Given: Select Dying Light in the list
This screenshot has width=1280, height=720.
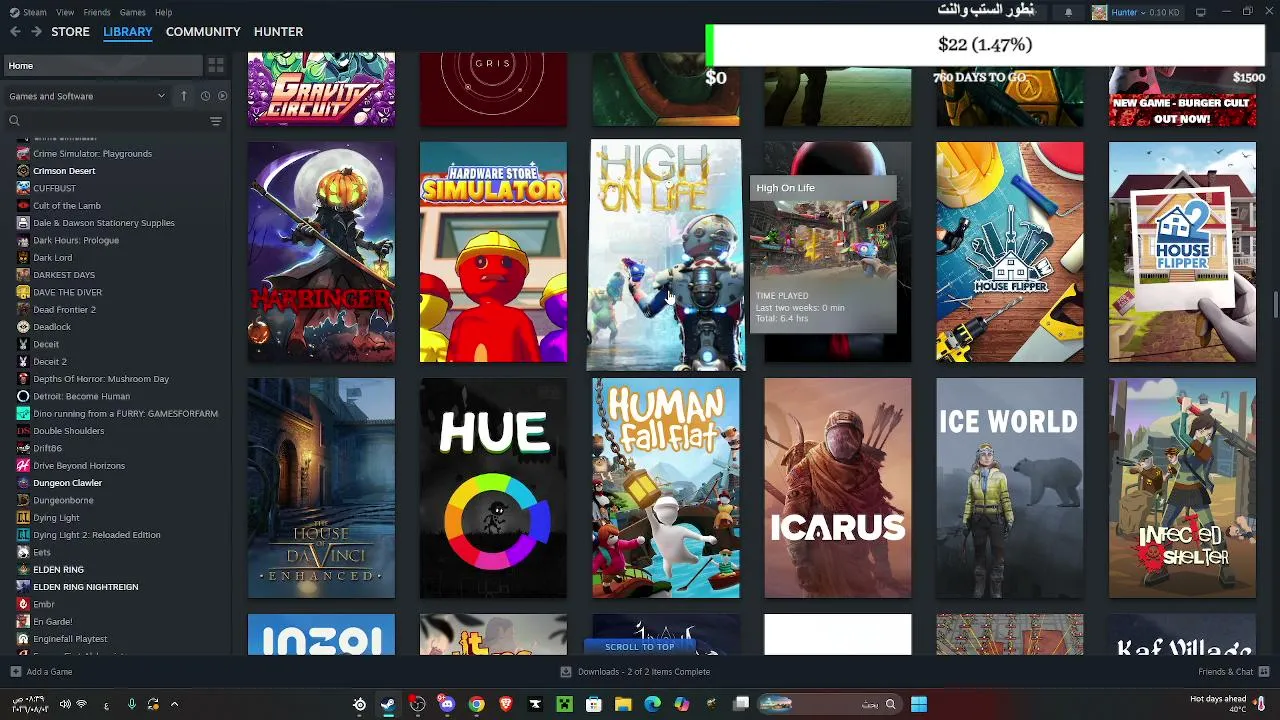Looking at the screenshot, I should pyautogui.click(x=56, y=518).
